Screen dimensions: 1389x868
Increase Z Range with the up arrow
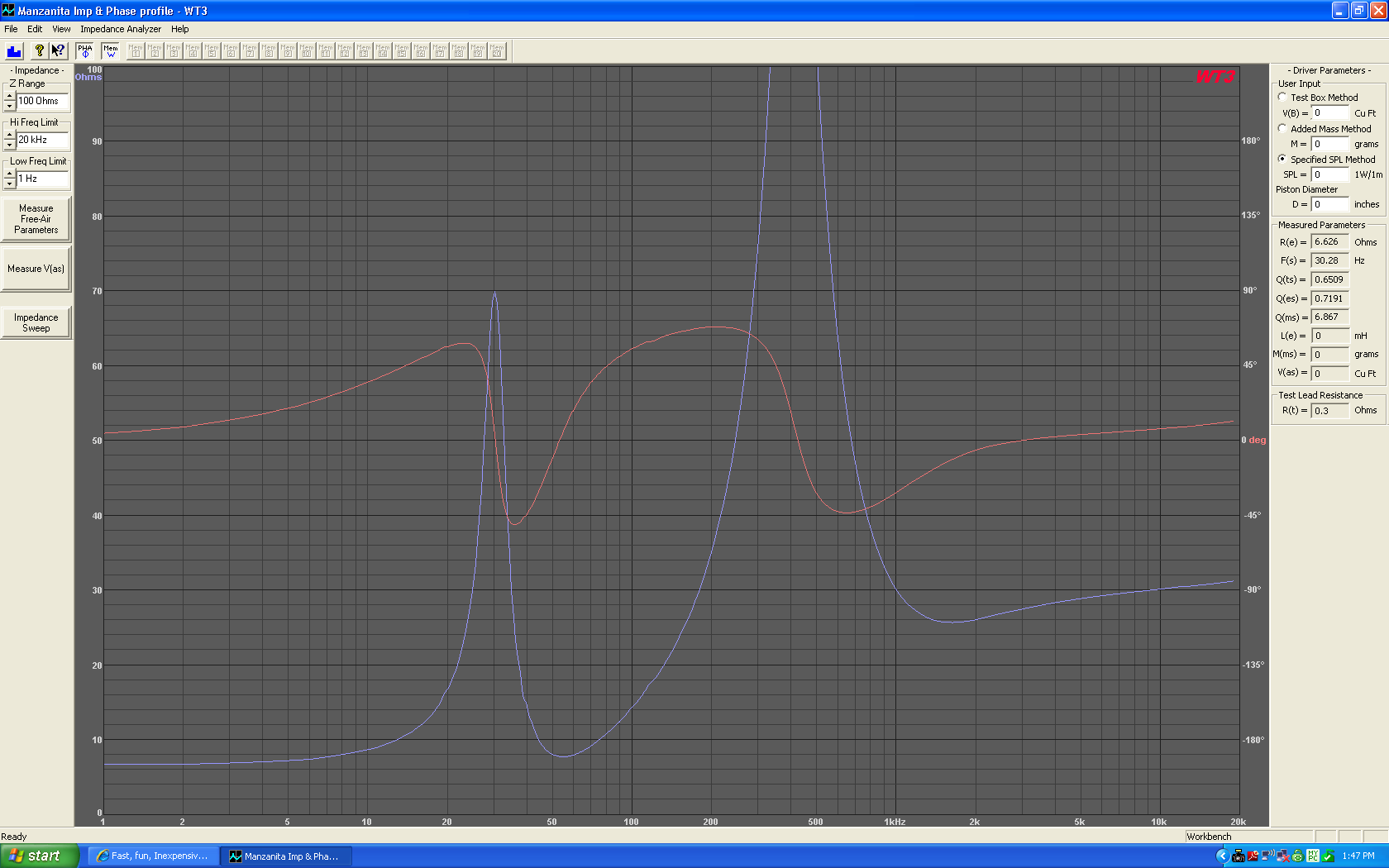(10, 97)
